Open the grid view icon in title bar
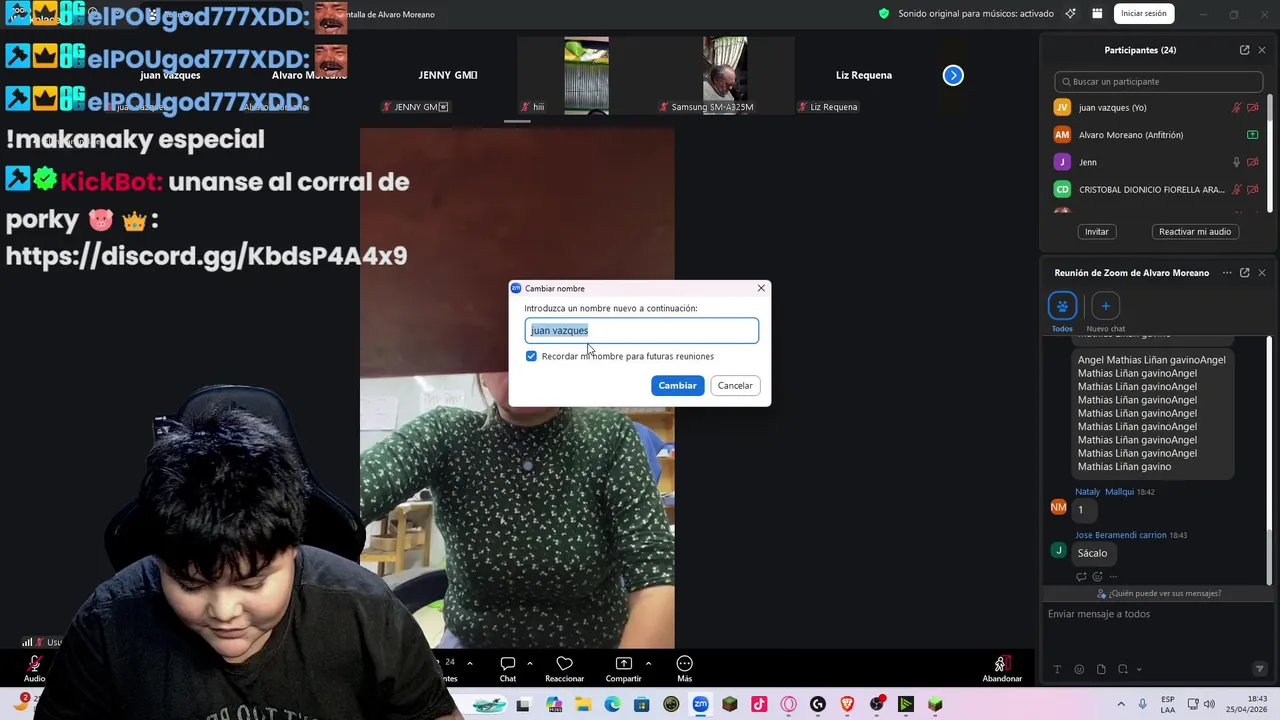Viewport: 1280px width, 720px height. pyautogui.click(x=1097, y=13)
